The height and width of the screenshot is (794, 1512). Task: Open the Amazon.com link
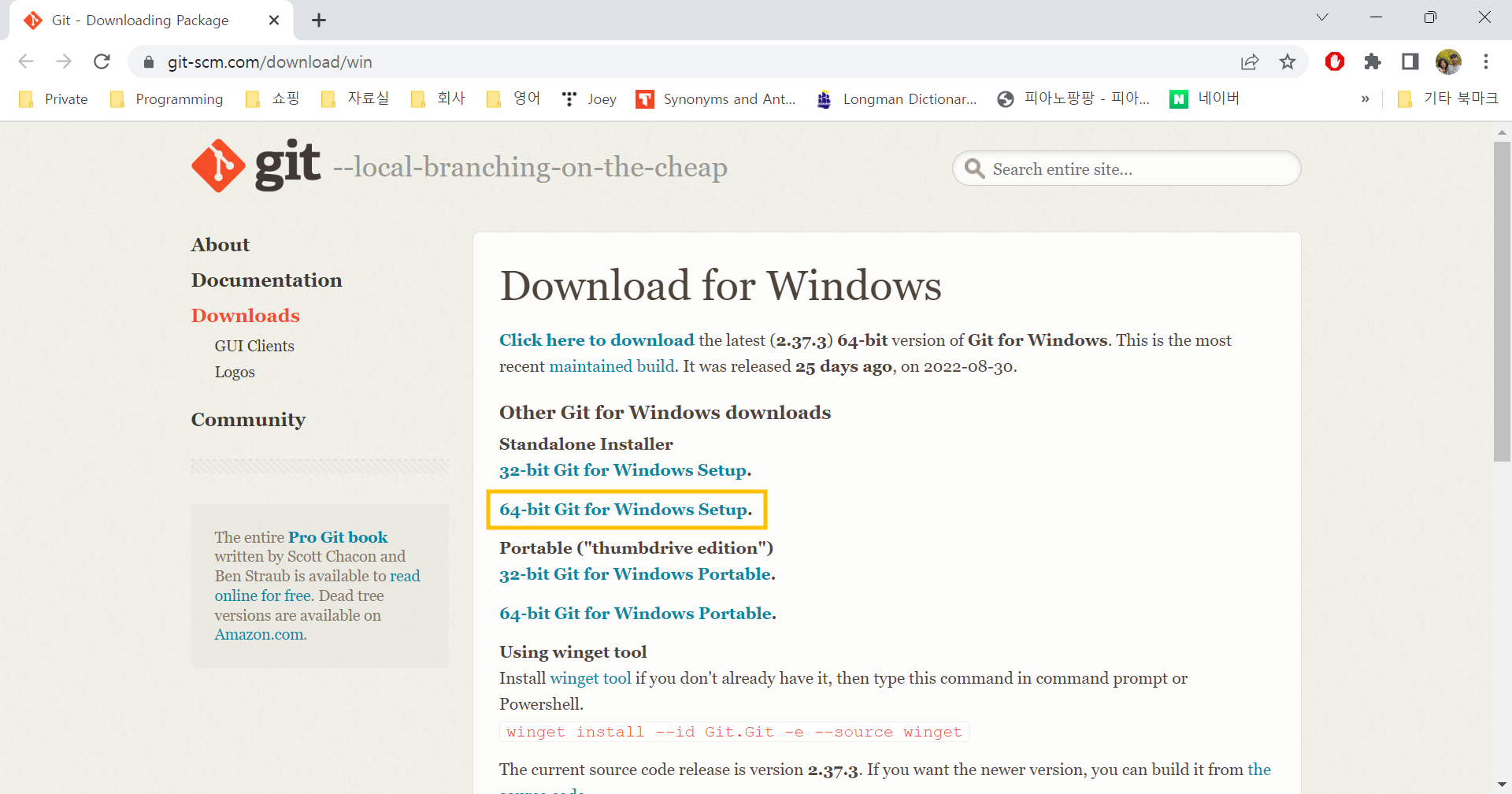(x=261, y=634)
